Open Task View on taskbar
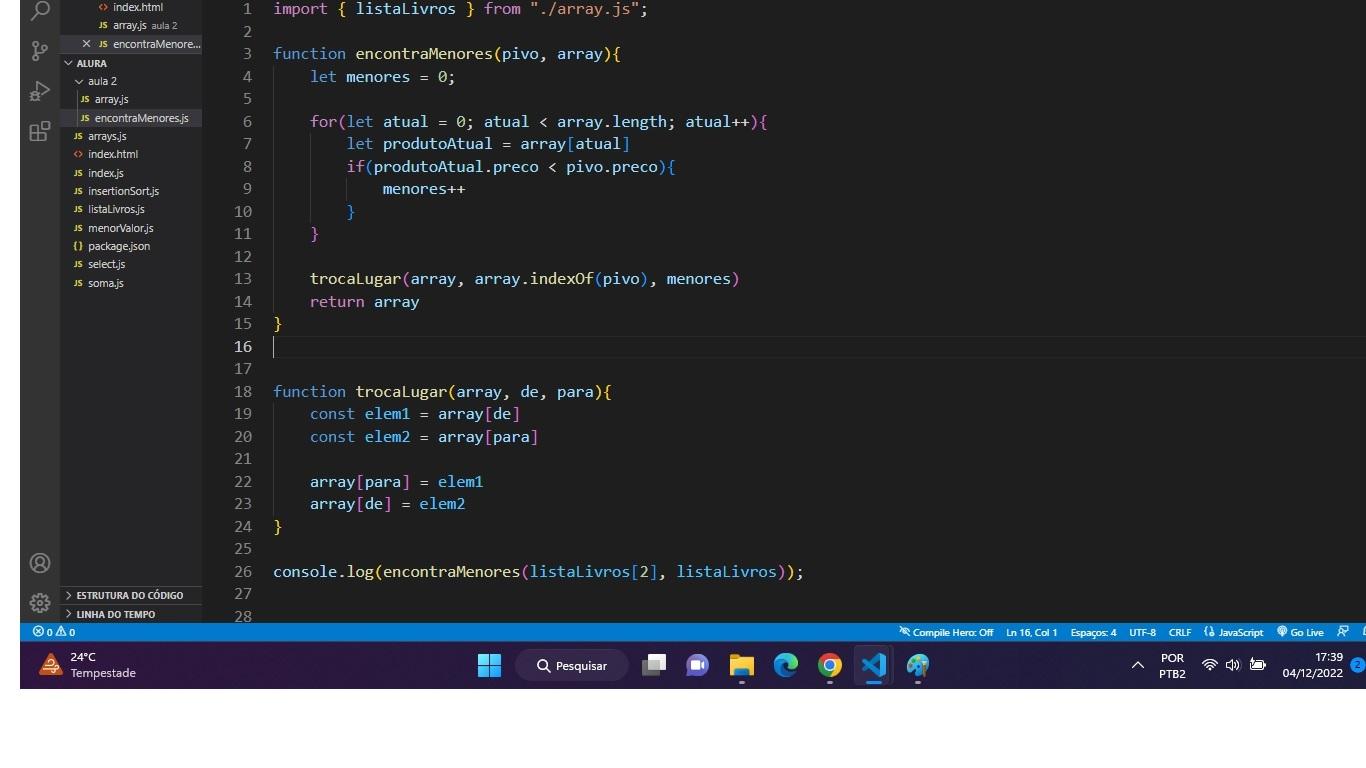Image resolution: width=1366 pixels, height=768 pixels. pyautogui.click(x=654, y=665)
